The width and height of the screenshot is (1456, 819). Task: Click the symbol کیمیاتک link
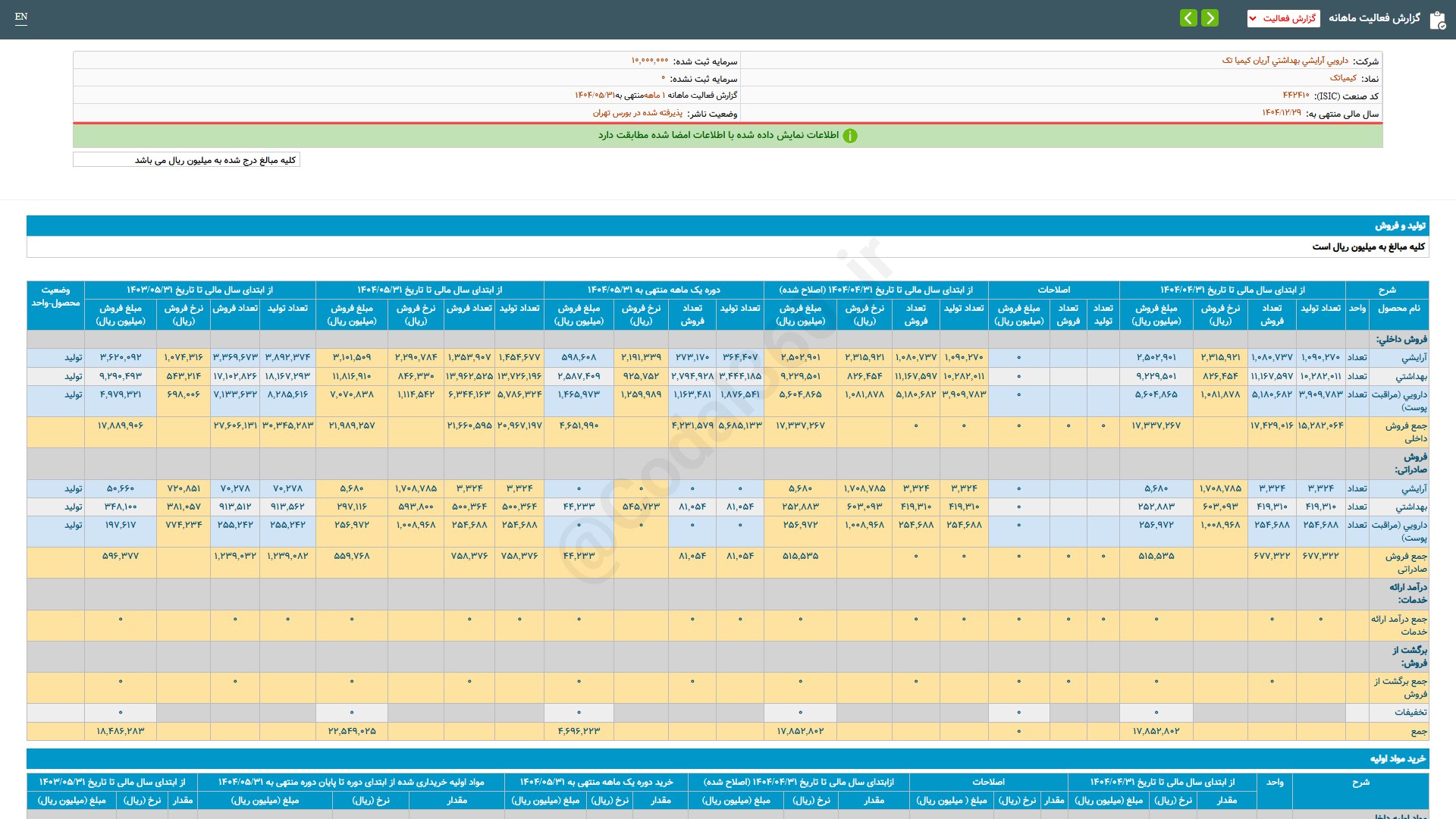(1342, 78)
